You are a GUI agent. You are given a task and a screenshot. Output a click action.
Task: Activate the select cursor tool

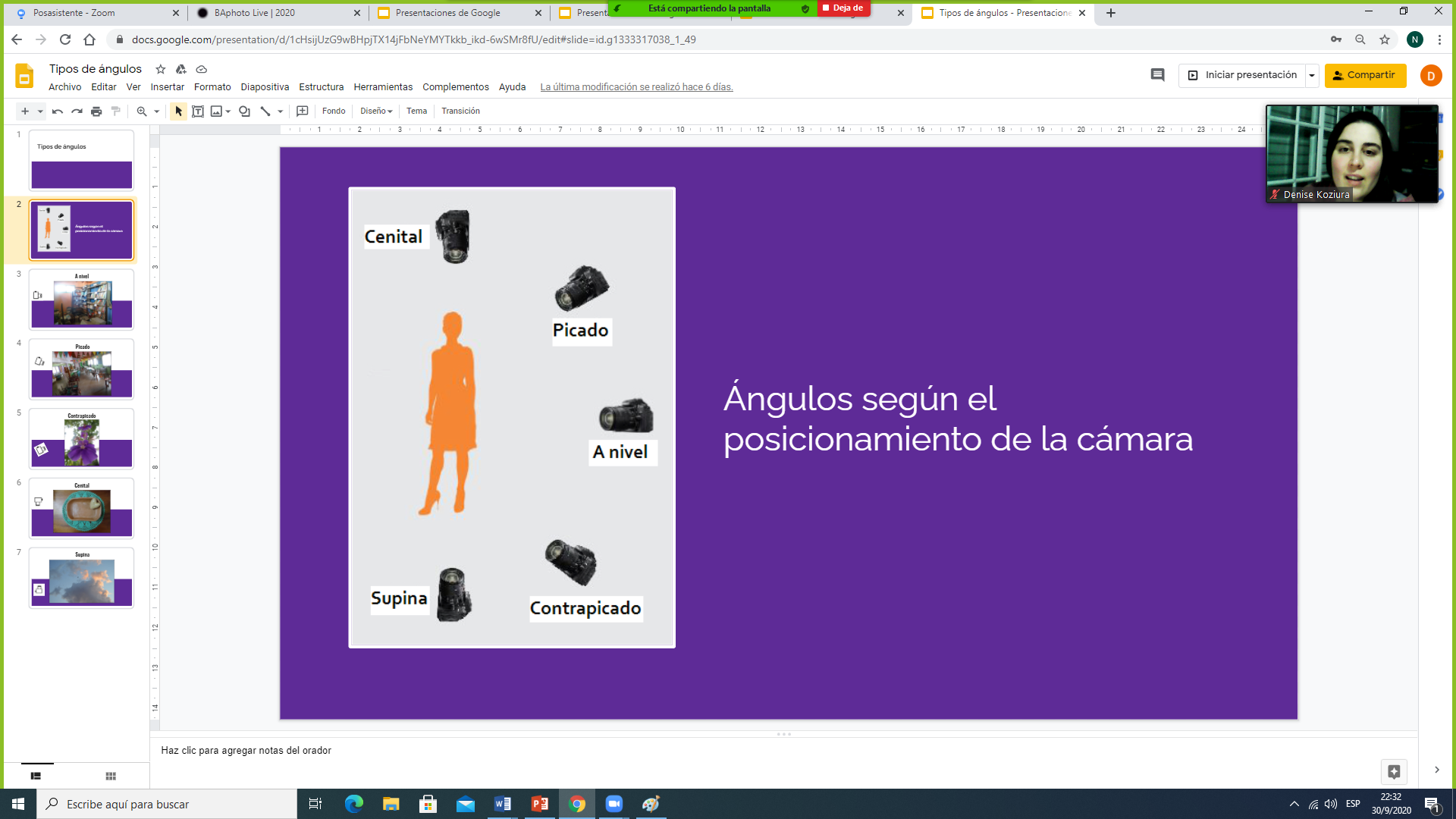coord(178,111)
